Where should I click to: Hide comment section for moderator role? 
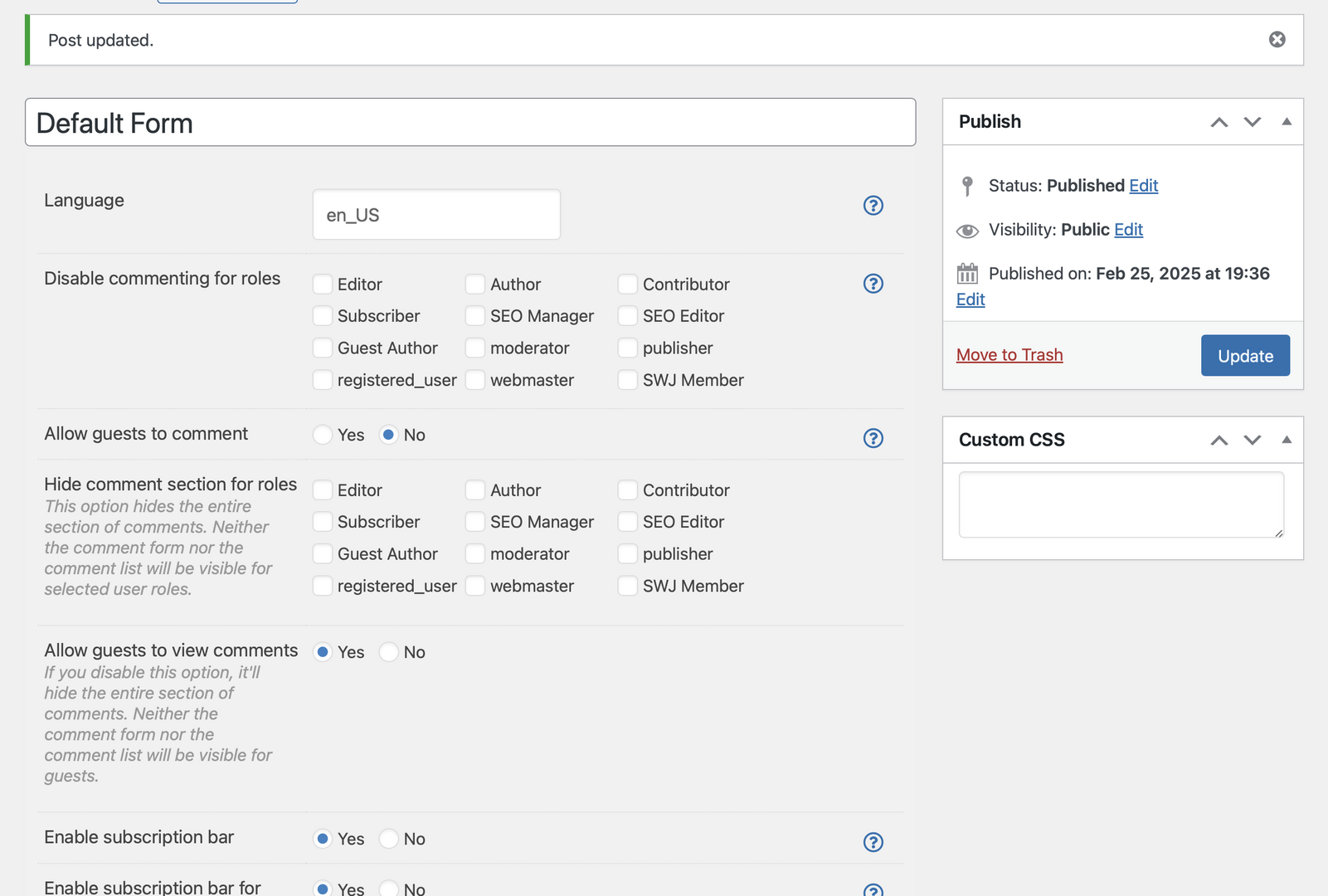[x=475, y=554]
